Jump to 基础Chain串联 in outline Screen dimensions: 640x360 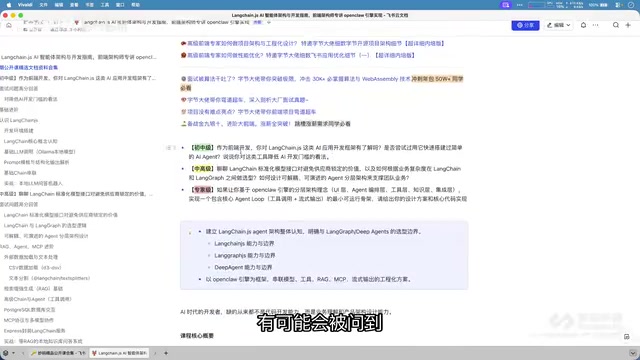point(20,173)
